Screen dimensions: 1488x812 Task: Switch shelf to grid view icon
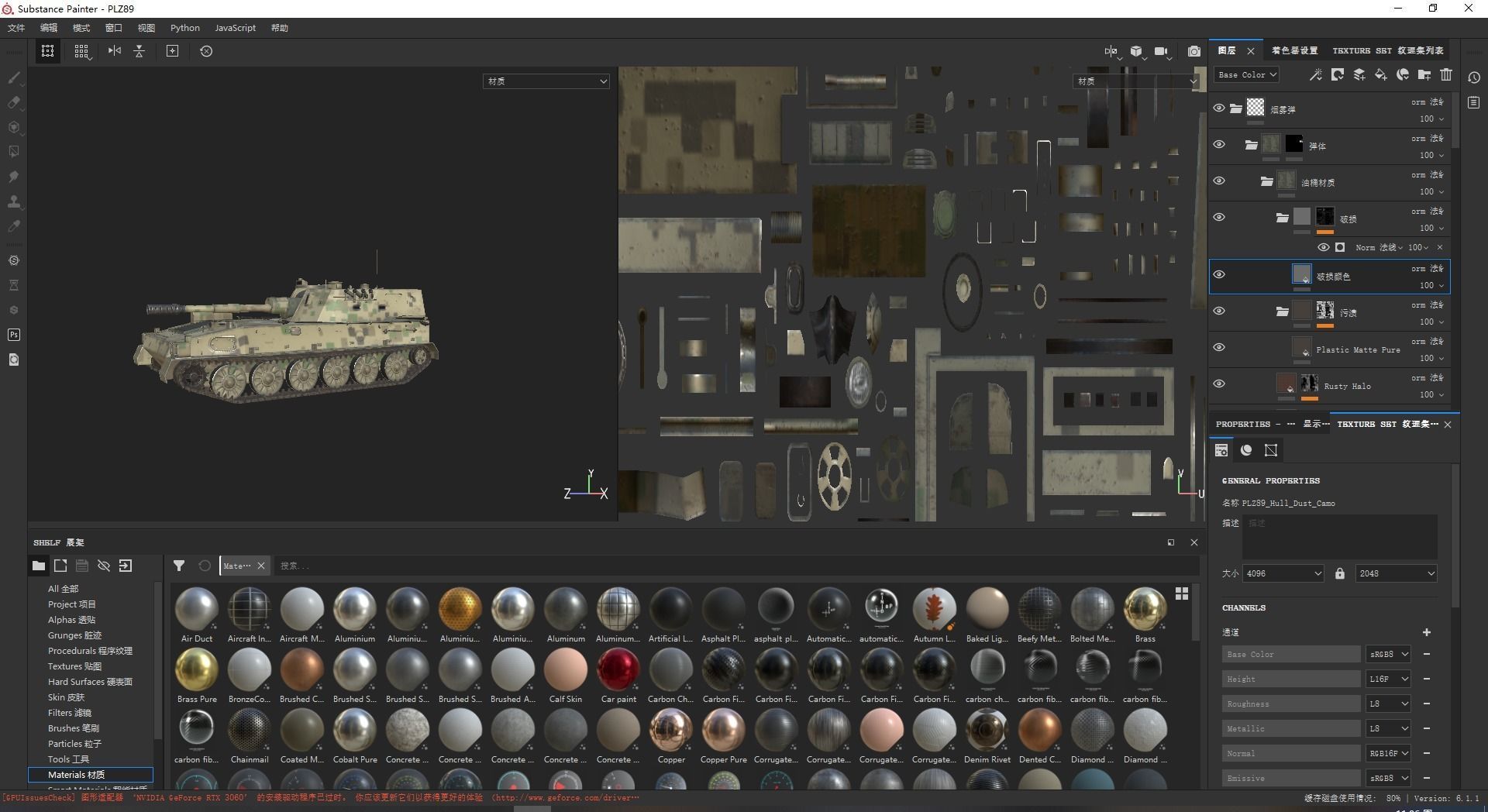1182,594
